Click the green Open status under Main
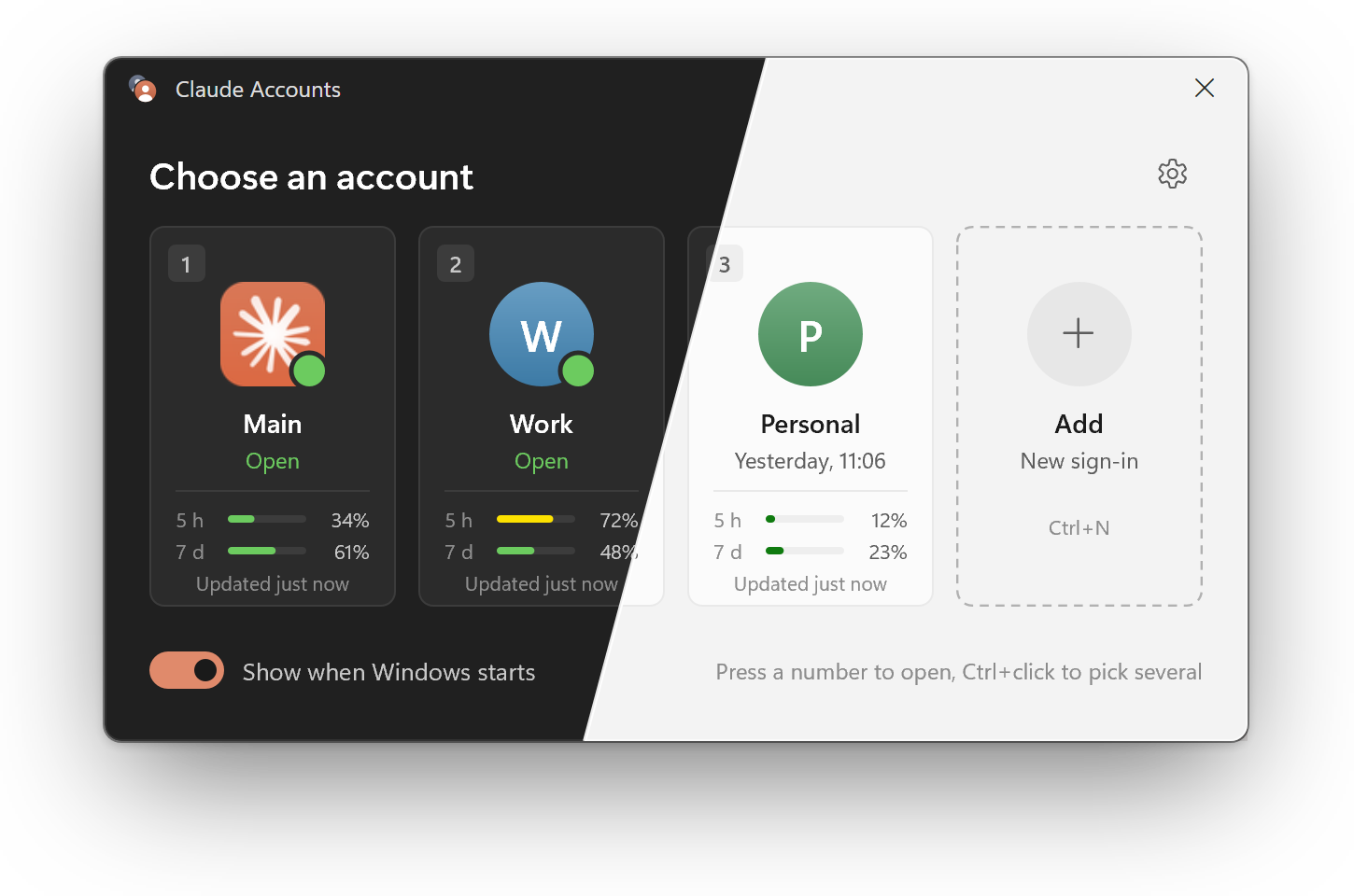This screenshot has height=896, width=1354. coord(273,461)
